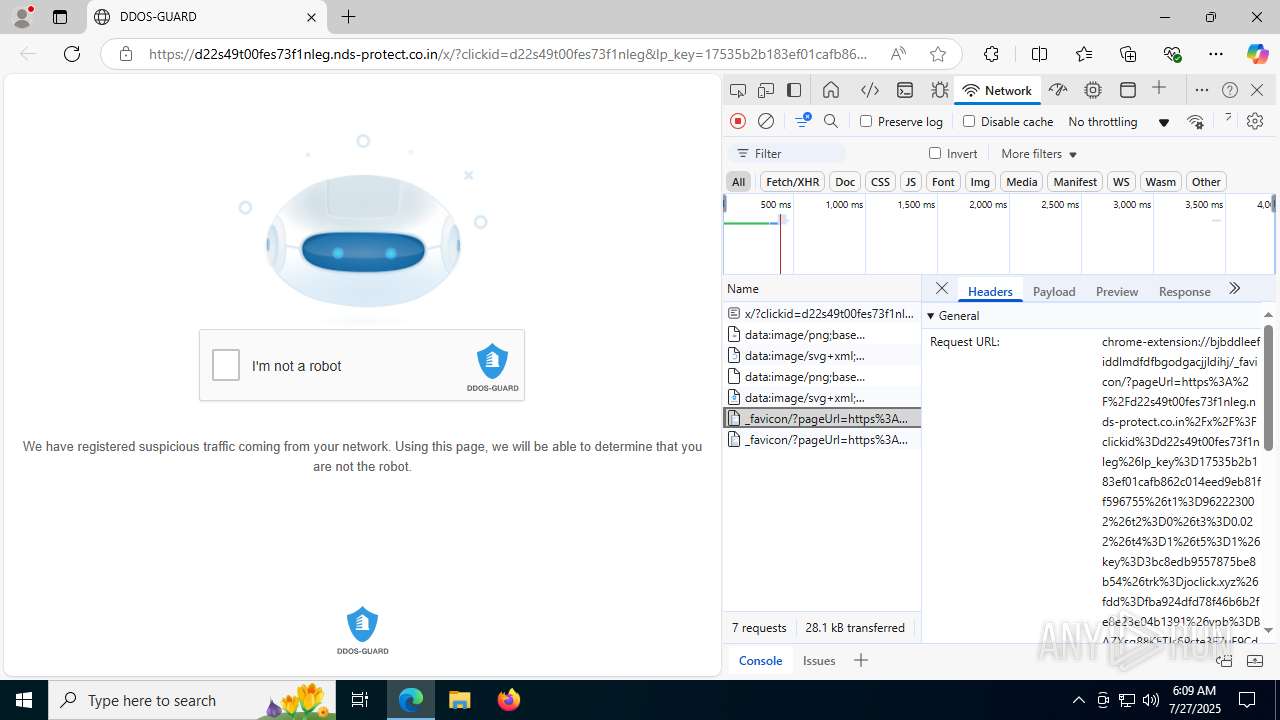
Task: Open Firefox from the taskbar
Action: (509, 700)
